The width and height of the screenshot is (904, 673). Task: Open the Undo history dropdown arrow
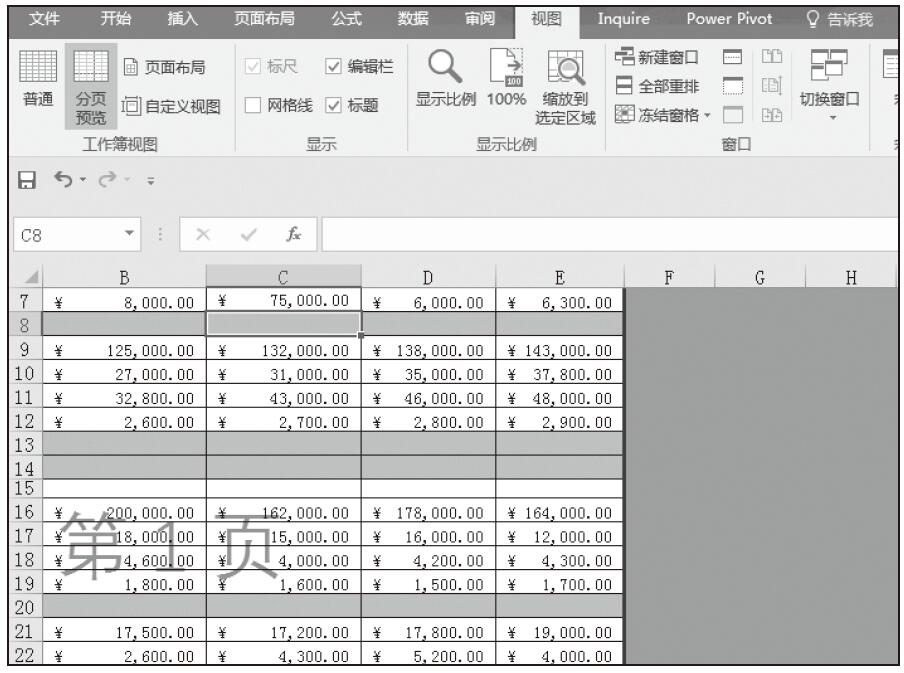click(x=83, y=180)
